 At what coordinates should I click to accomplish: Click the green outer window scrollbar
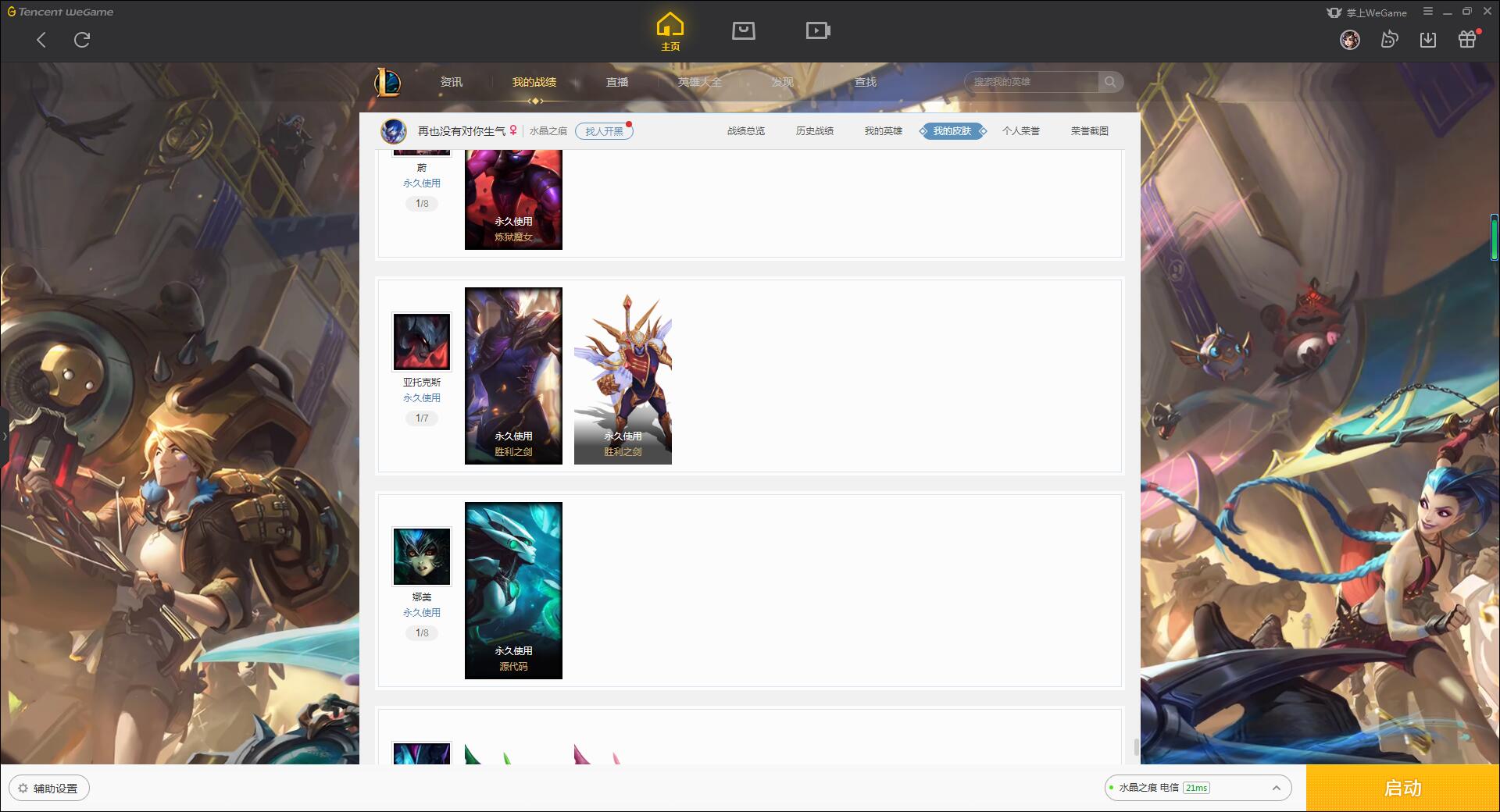[1495, 237]
